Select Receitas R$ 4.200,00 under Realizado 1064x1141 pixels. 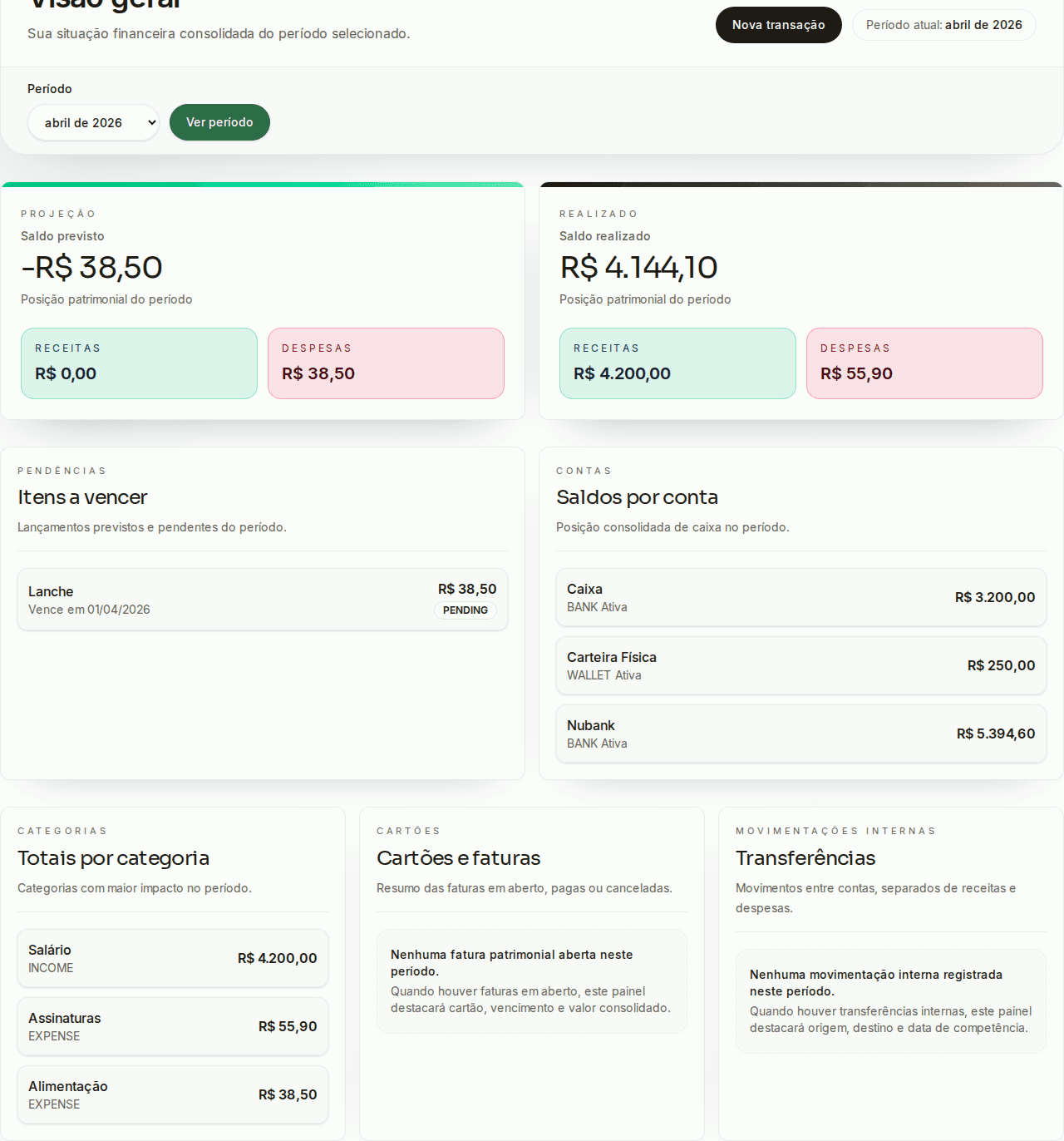677,363
